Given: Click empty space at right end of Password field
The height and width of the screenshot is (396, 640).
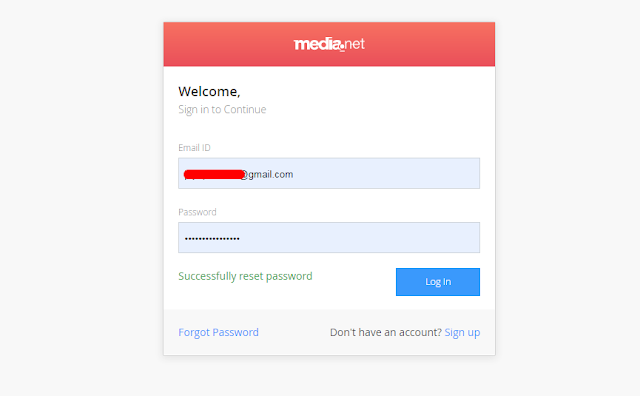Looking at the screenshot, I should click(449, 238).
